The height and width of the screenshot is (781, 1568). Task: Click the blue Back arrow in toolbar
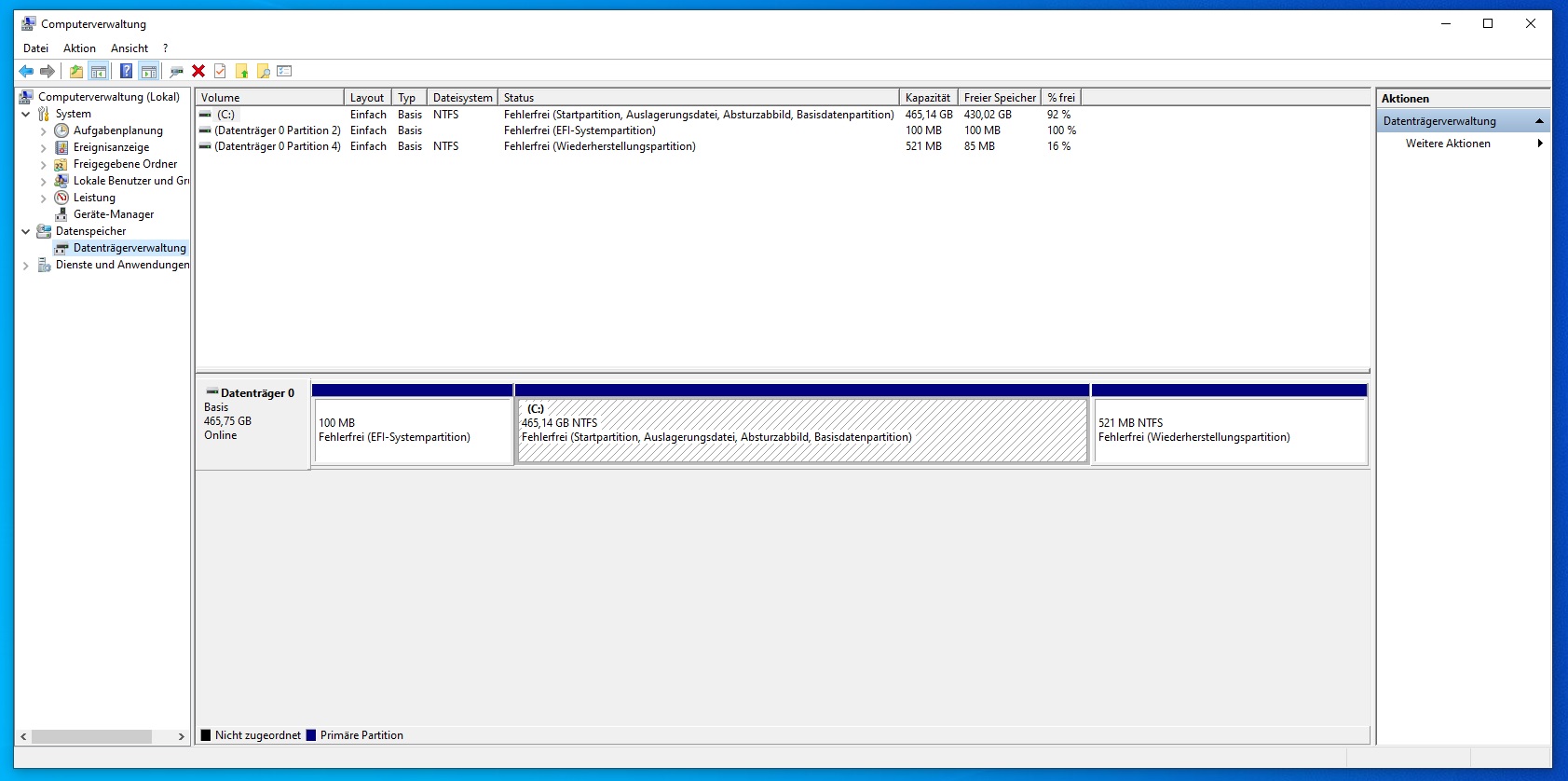pyautogui.click(x=26, y=71)
